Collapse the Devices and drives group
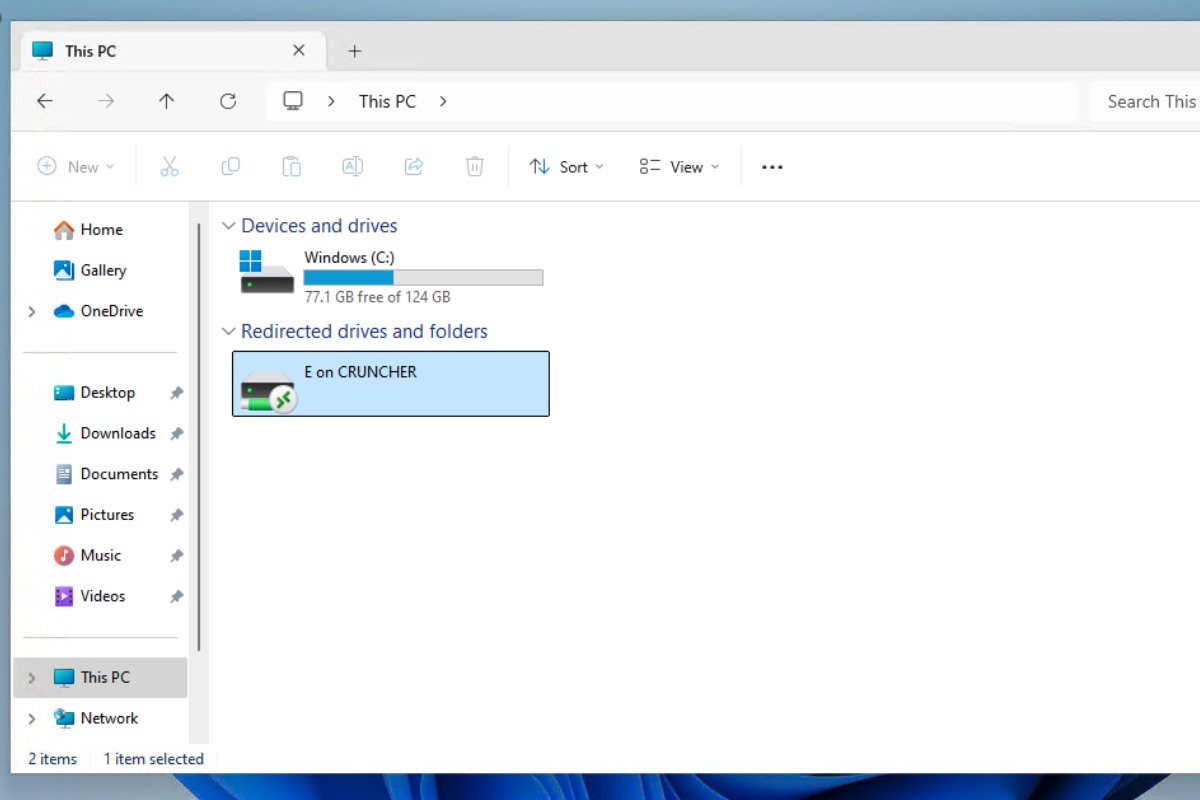The height and width of the screenshot is (800, 1200). click(x=229, y=226)
